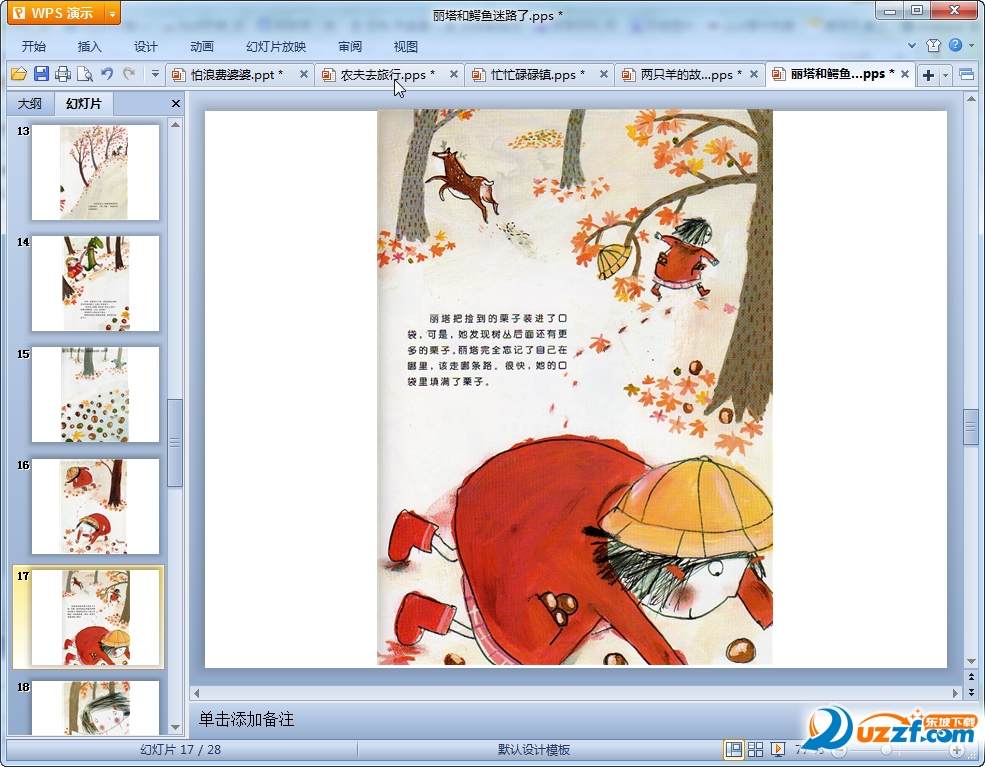Click horizontal scrollbar right arrow

(x=955, y=693)
